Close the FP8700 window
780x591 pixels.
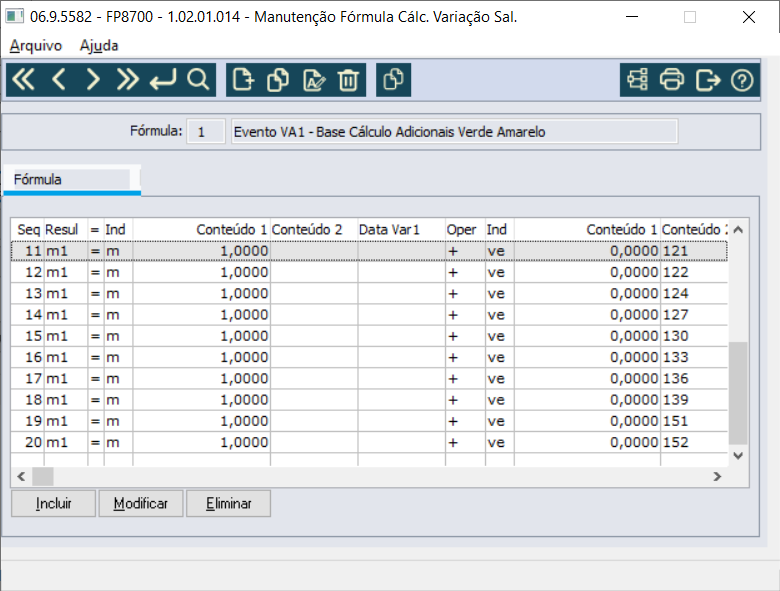click(x=749, y=17)
